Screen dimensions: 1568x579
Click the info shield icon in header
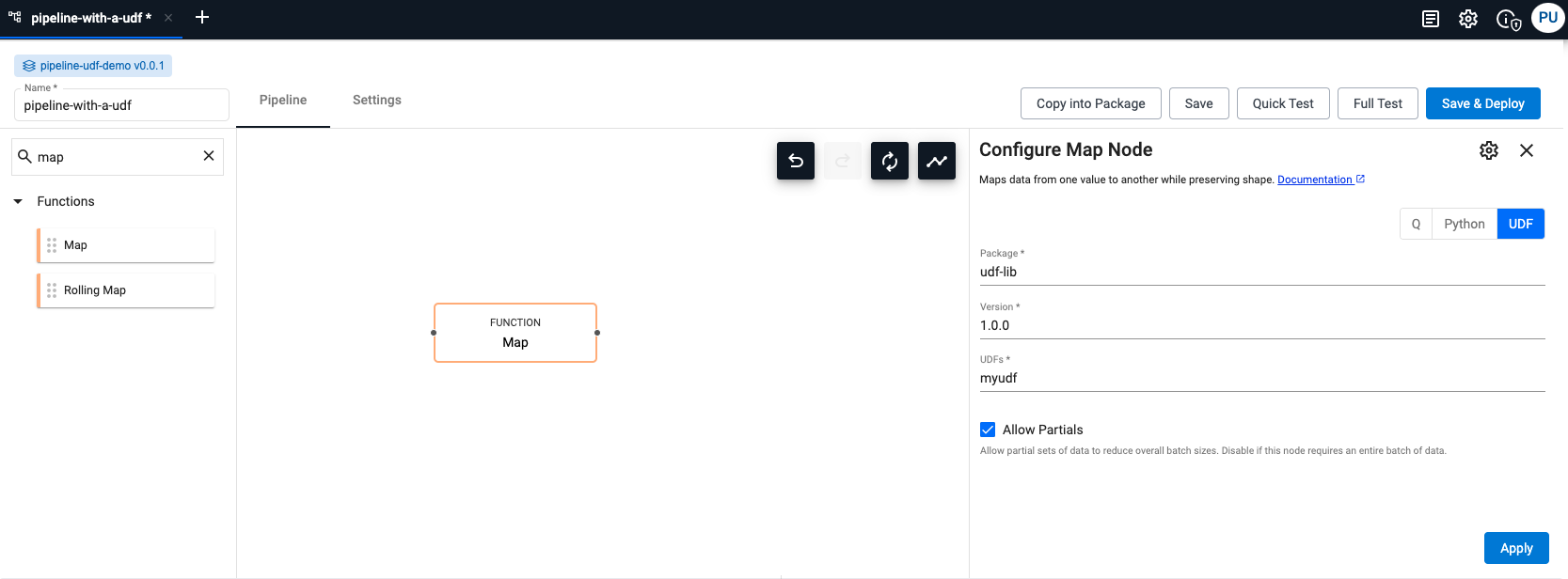tap(1508, 20)
